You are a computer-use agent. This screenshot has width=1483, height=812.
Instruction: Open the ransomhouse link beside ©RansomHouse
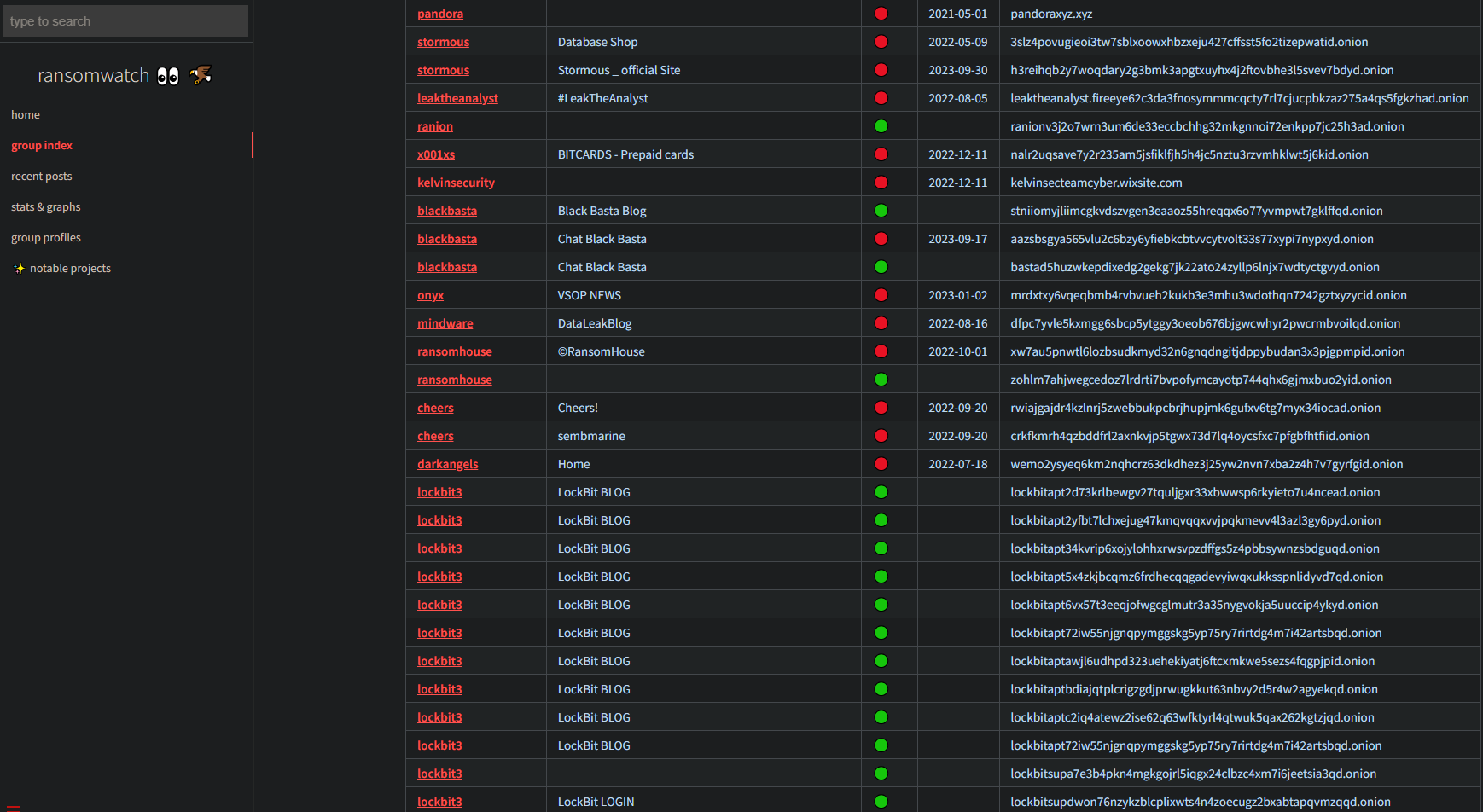click(455, 351)
